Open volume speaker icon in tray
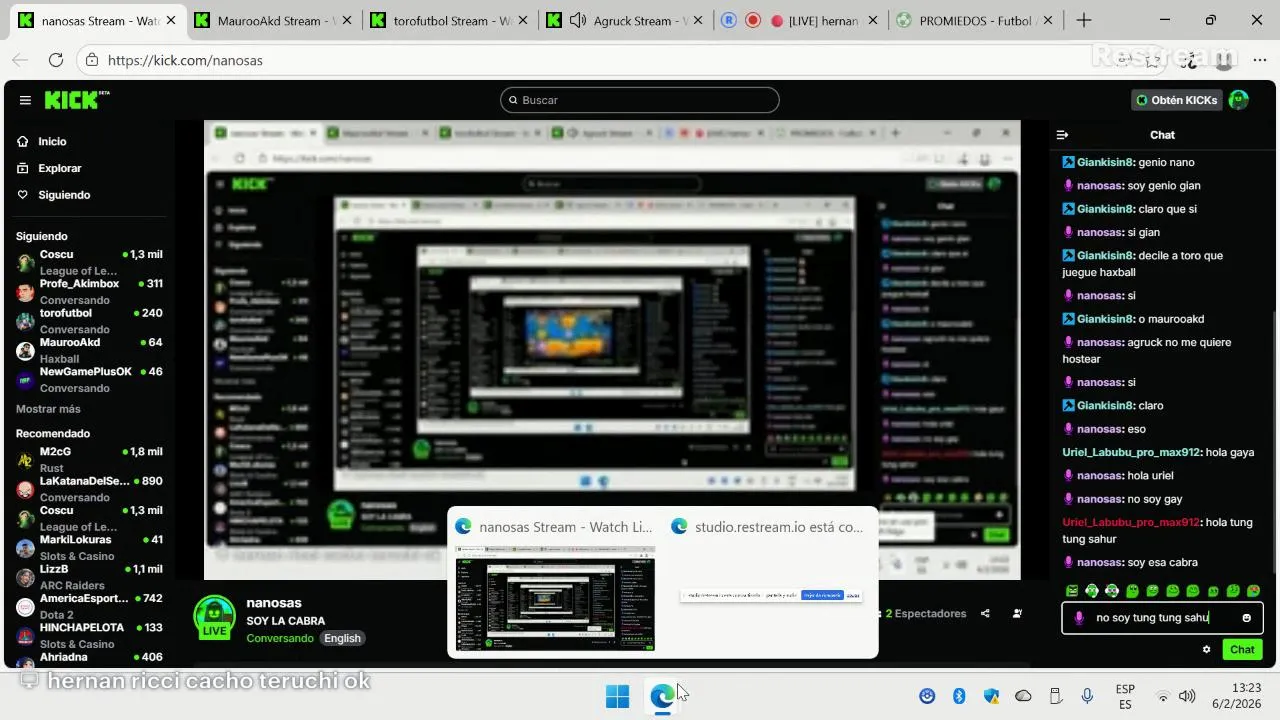This screenshot has height=720, width=1280. coord(1187,696)
